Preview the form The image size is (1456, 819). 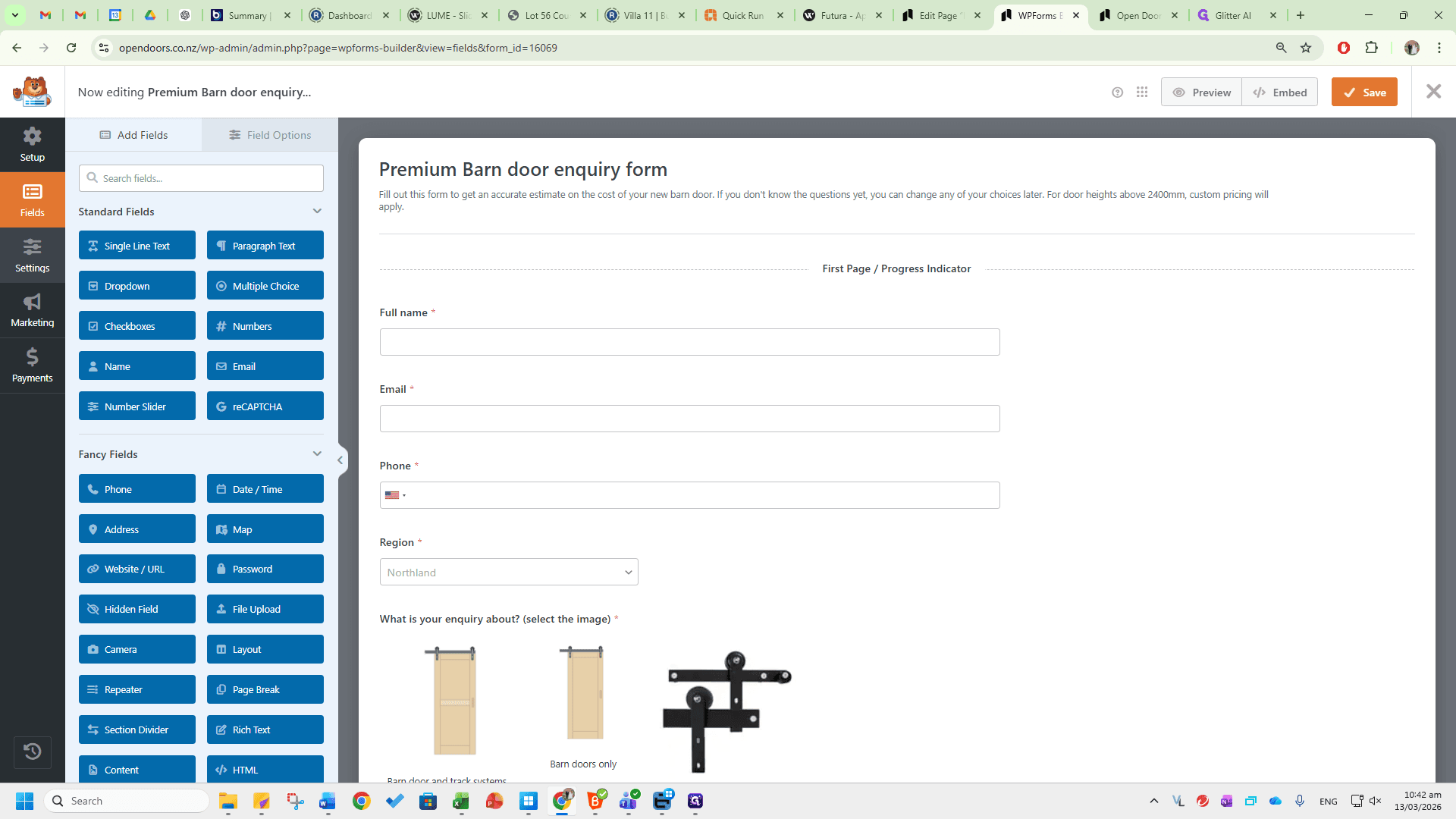pyautogui.click(x=1201, y=93)
